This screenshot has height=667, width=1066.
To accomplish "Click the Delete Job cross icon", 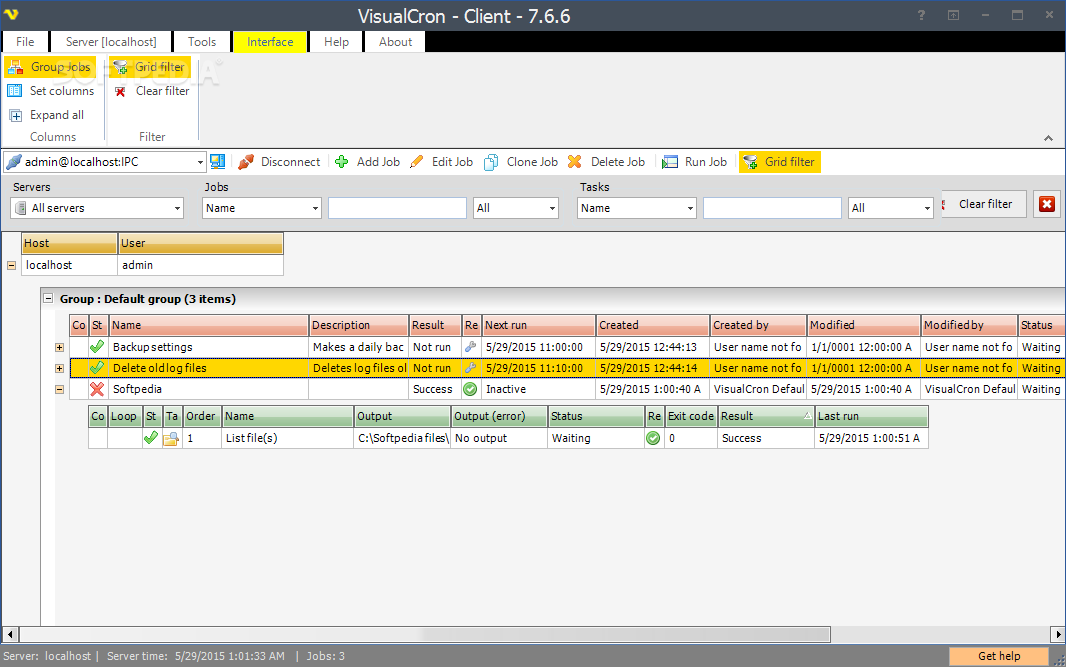I will coord(574,162).
